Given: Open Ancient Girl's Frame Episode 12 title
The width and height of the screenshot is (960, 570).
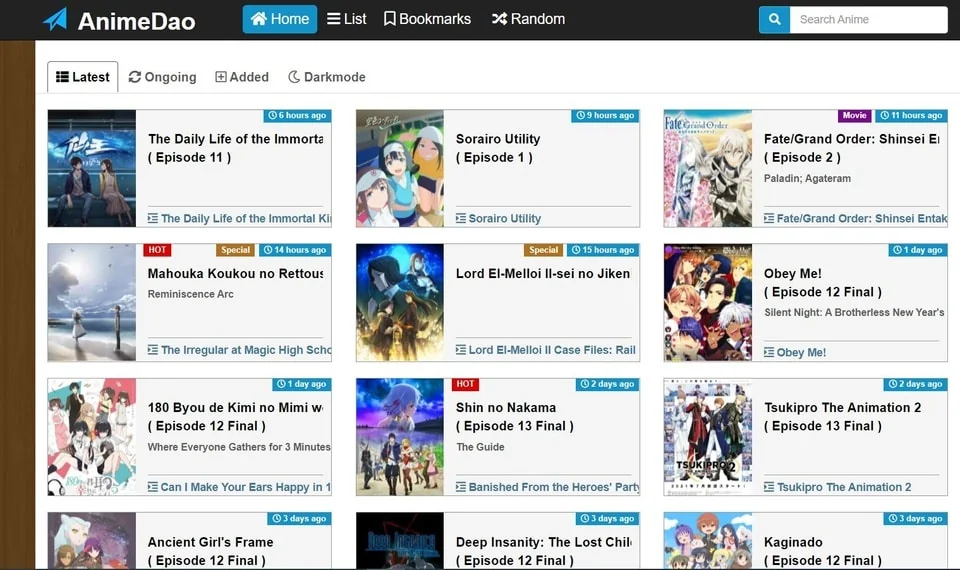Looking at the screenshot, I should [211, 551].
